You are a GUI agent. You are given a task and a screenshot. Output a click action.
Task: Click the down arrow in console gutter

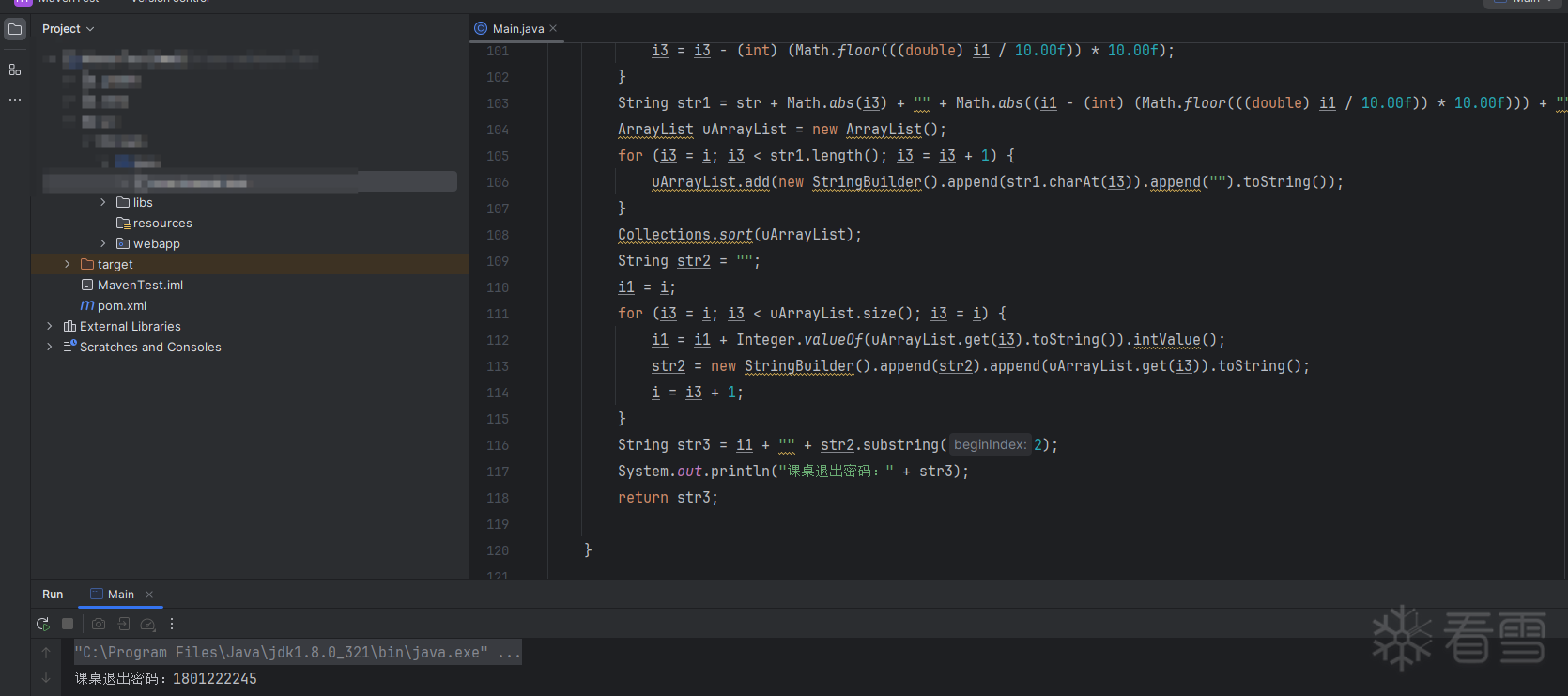46,678
